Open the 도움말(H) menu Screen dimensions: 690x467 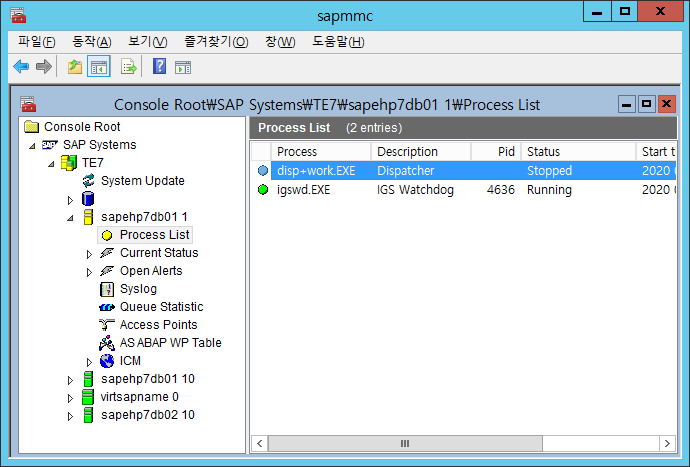click(x=338, y=42)
